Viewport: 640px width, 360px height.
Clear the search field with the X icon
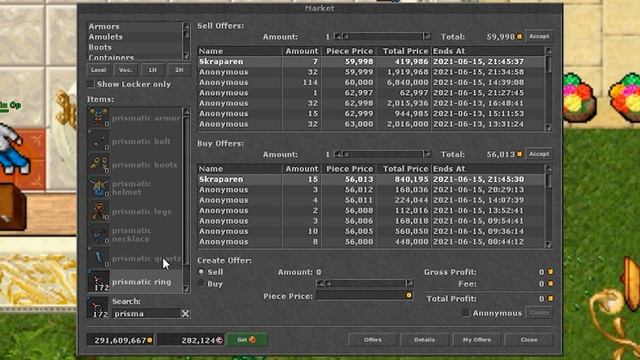(185, 313)
